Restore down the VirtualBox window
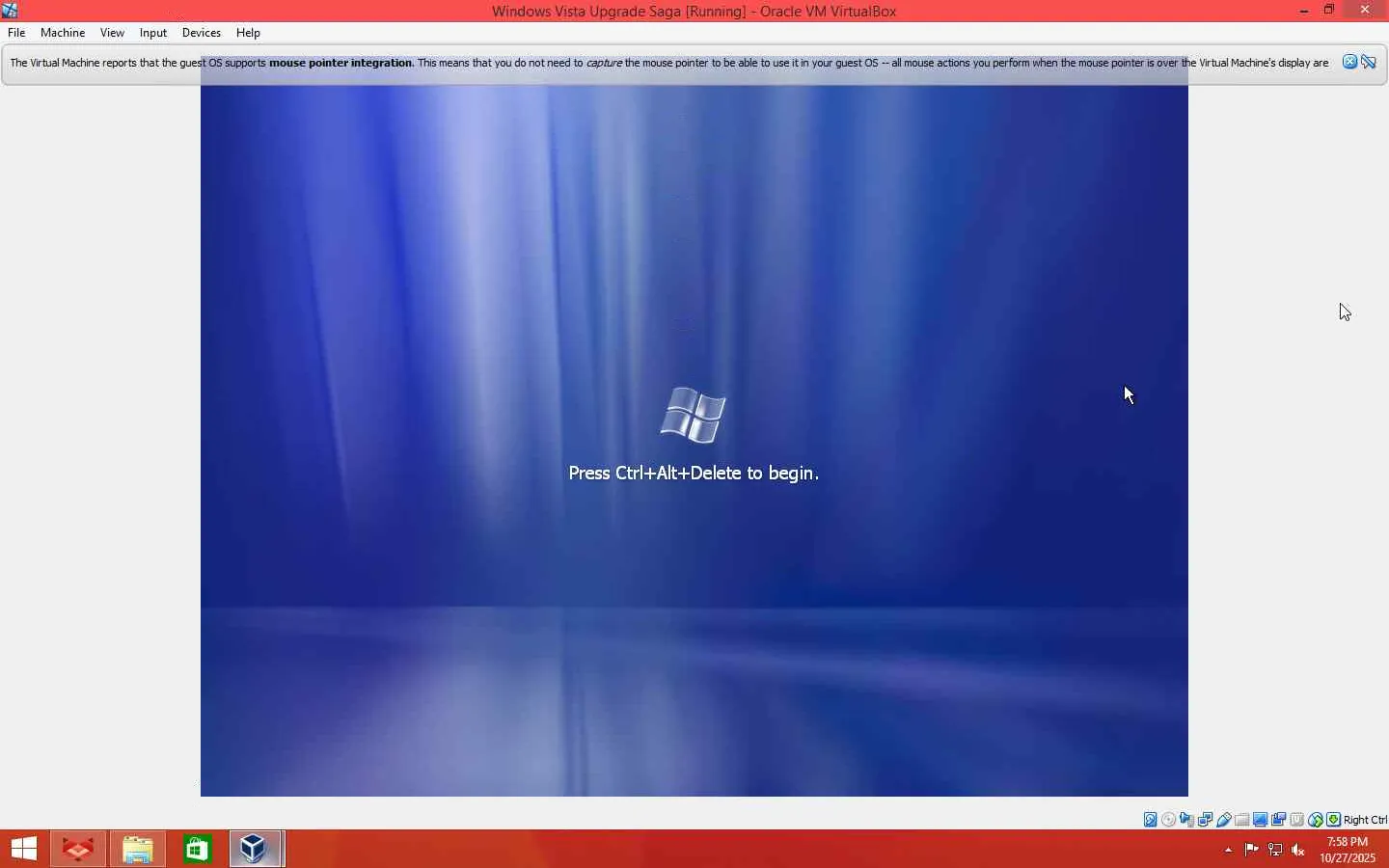The height and width of the screenshot is (868, 1389). pyautogui.click(x=1329, y=11)
